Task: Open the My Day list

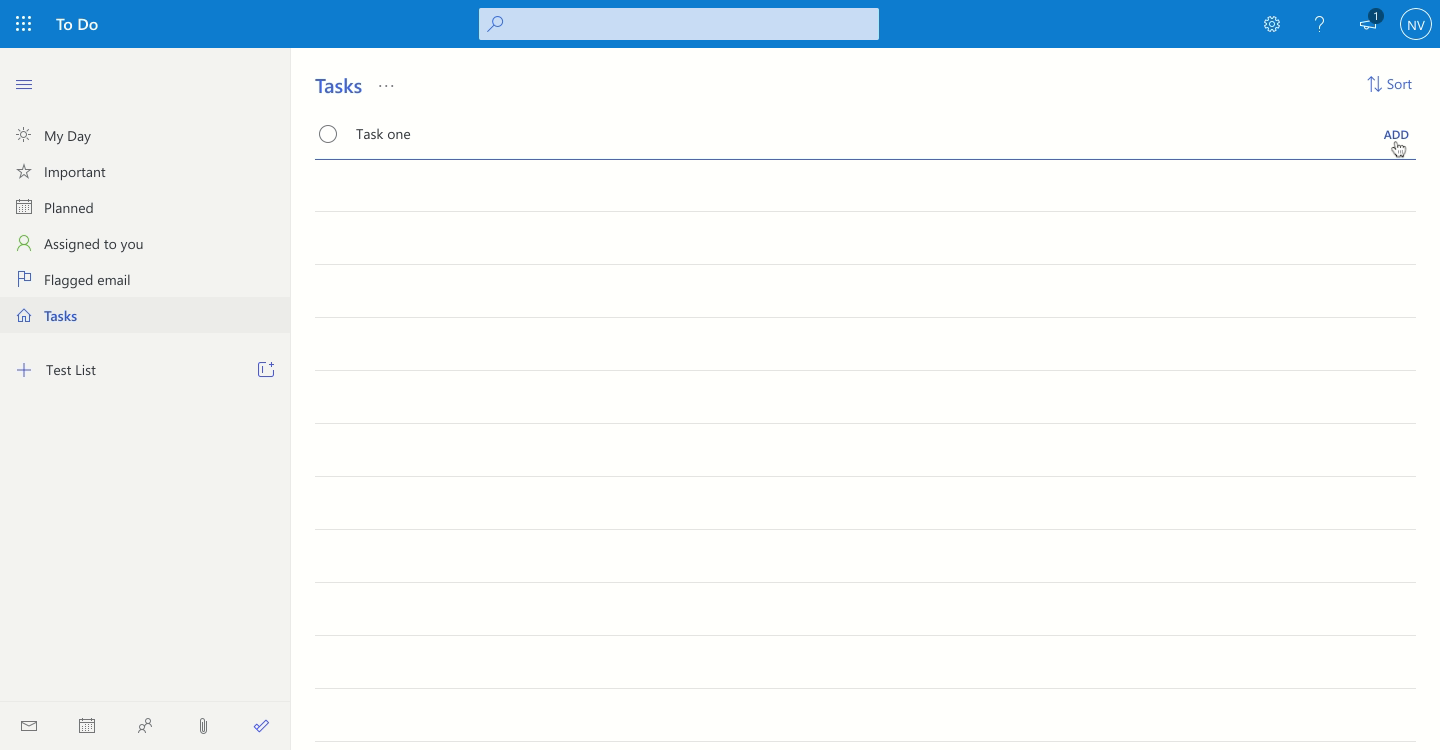Action: tap(145, 136)
